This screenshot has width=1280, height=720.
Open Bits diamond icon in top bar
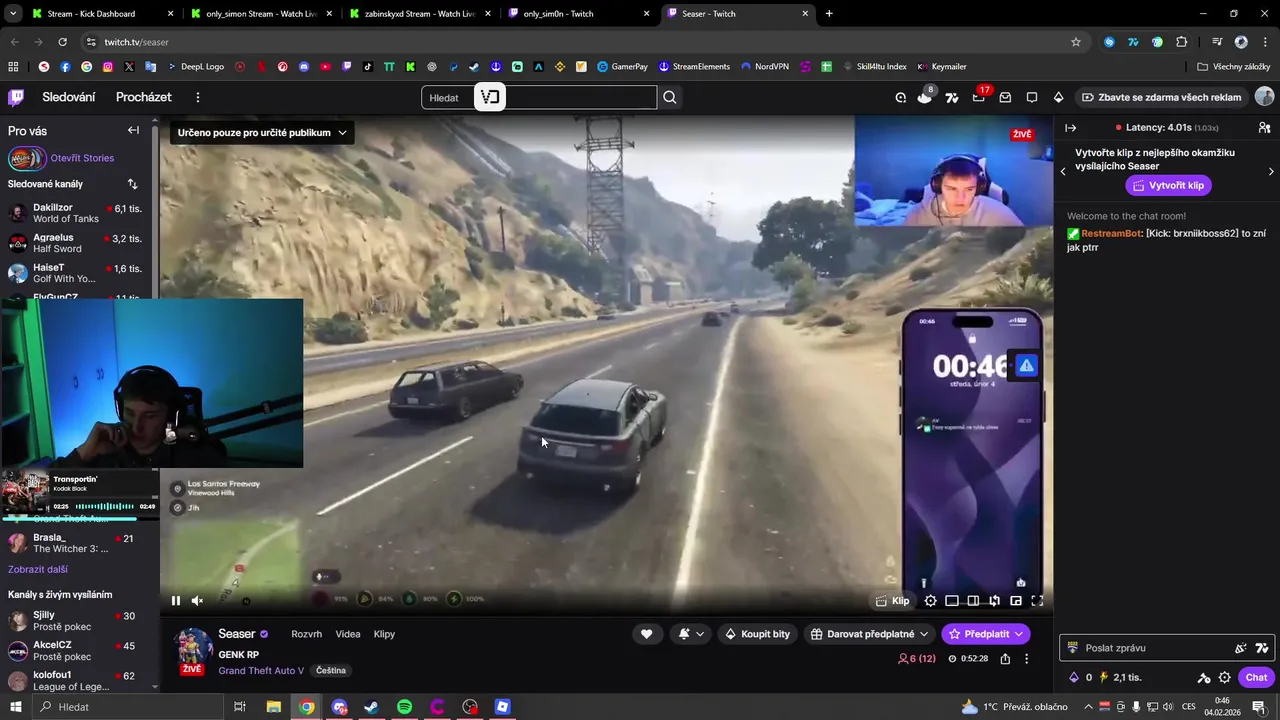[x=1058, y=97]
